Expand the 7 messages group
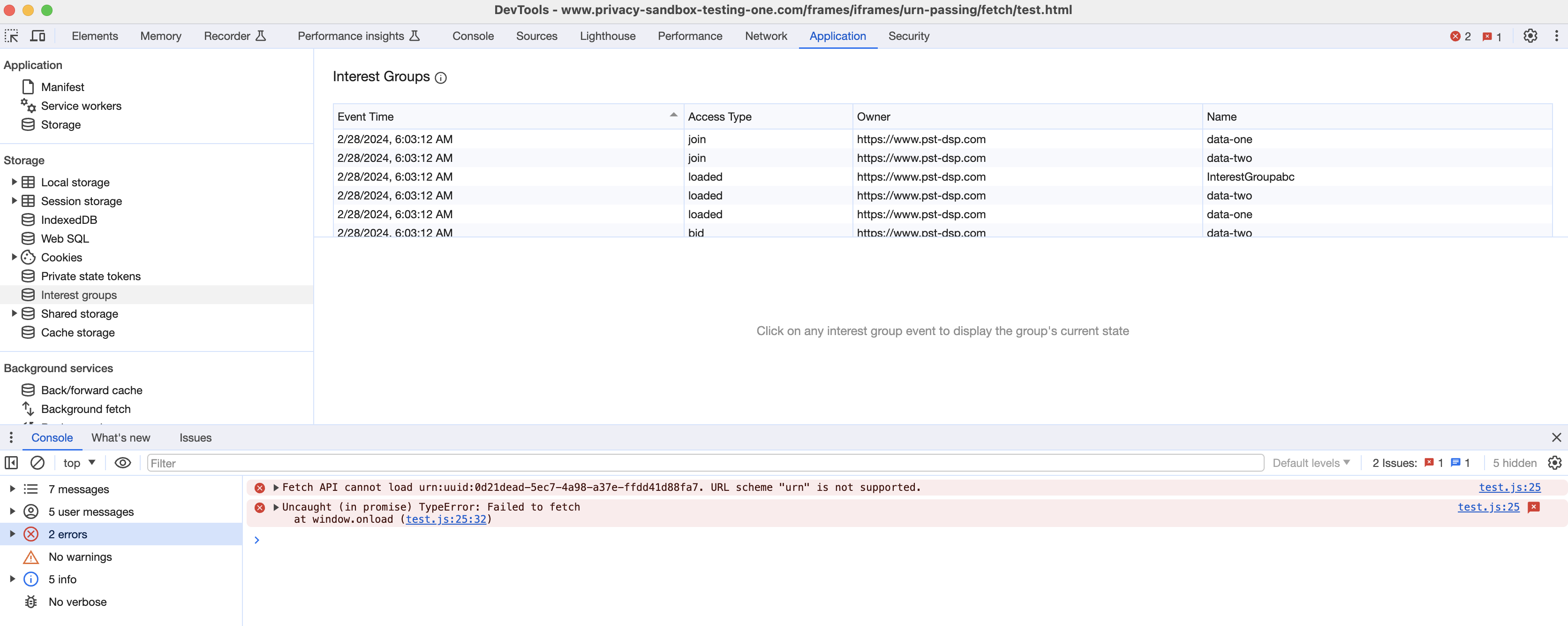The height and width of the screenshot is (626, 1568). coord(12,489)
